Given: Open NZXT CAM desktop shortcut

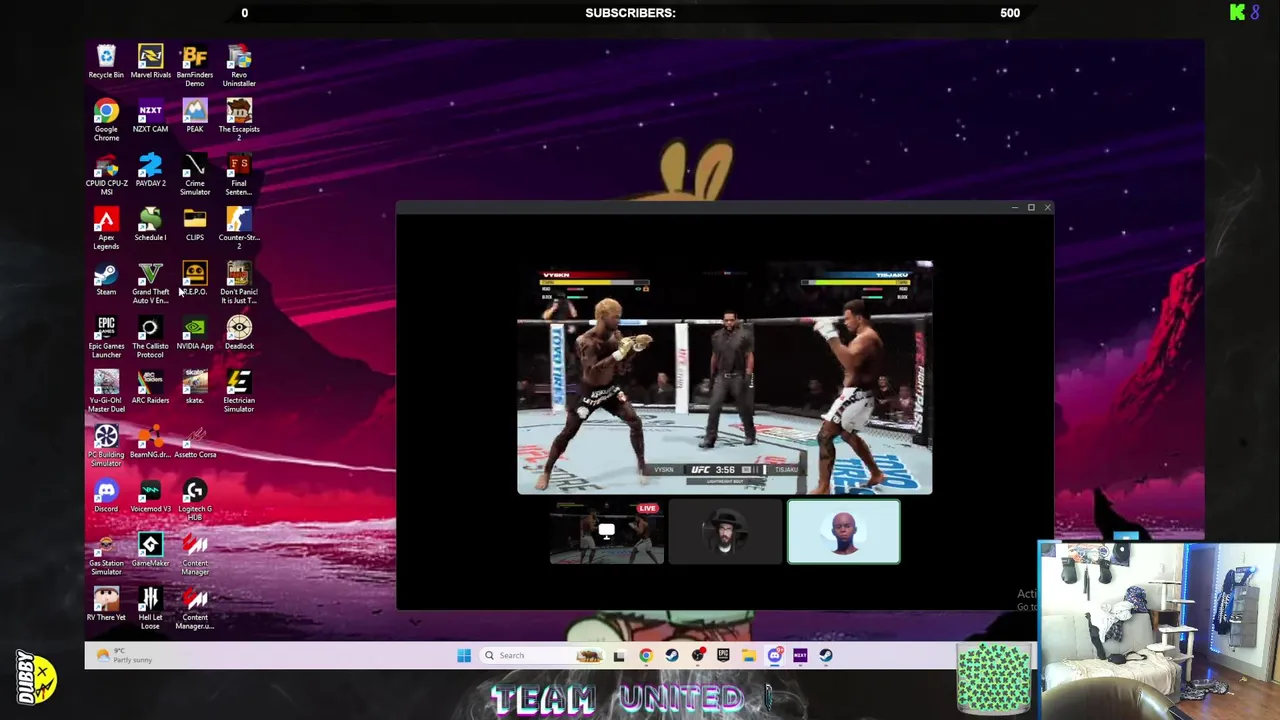Looking at the screenshot, I should [150, 116].
